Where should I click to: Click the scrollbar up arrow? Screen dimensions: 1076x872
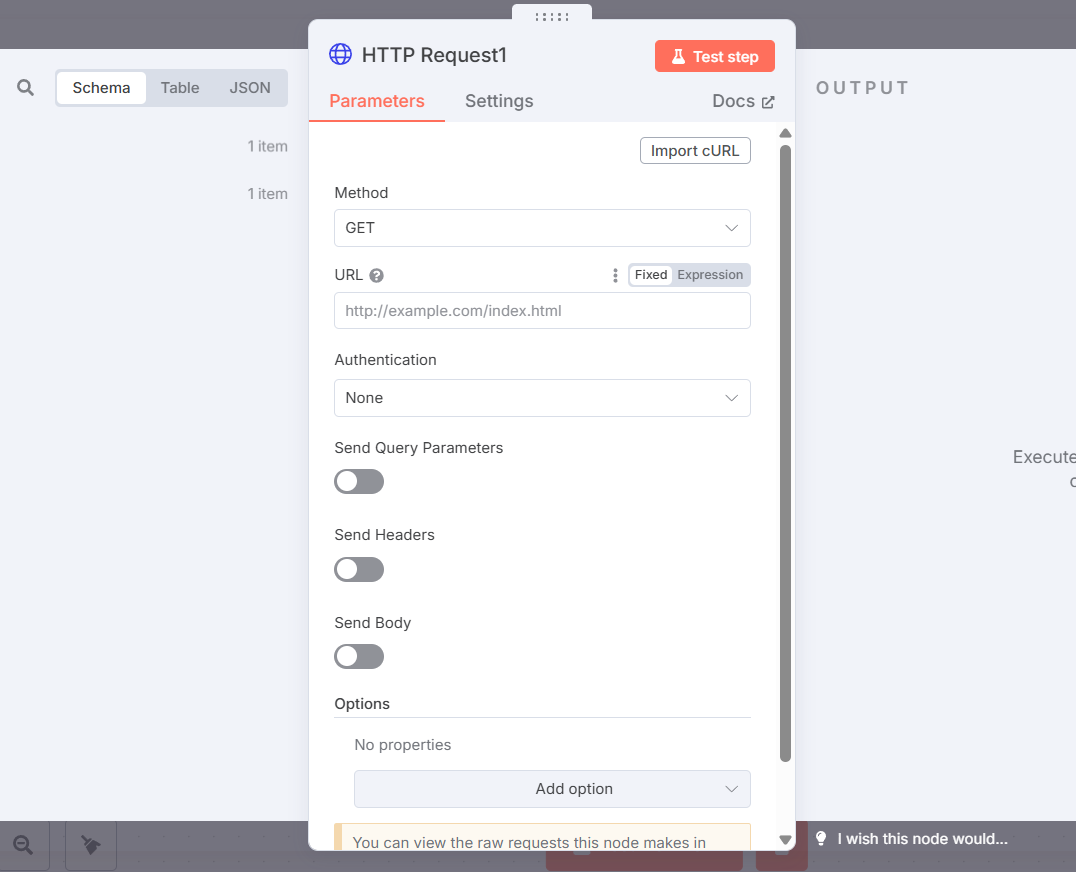(x=786, y=133)
